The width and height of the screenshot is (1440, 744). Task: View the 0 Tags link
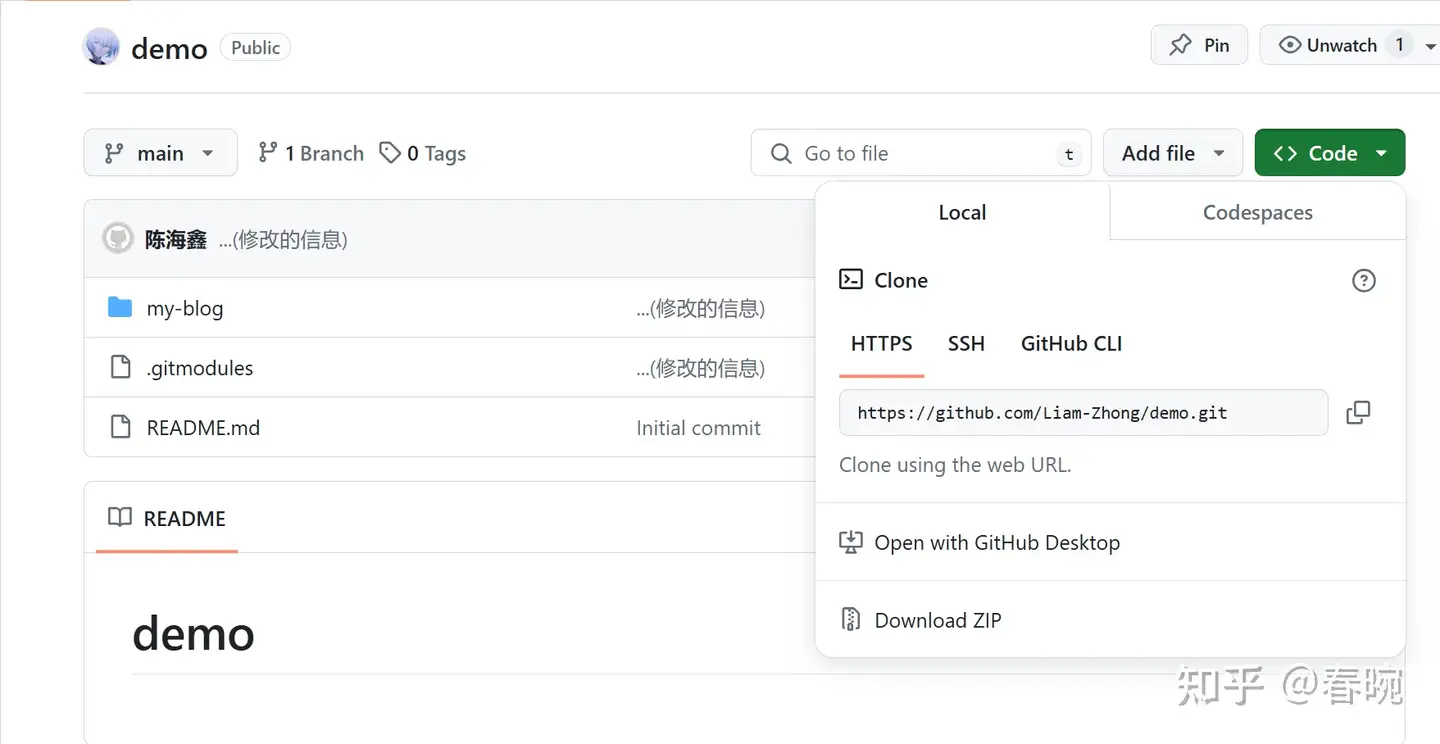coord(422,153)
